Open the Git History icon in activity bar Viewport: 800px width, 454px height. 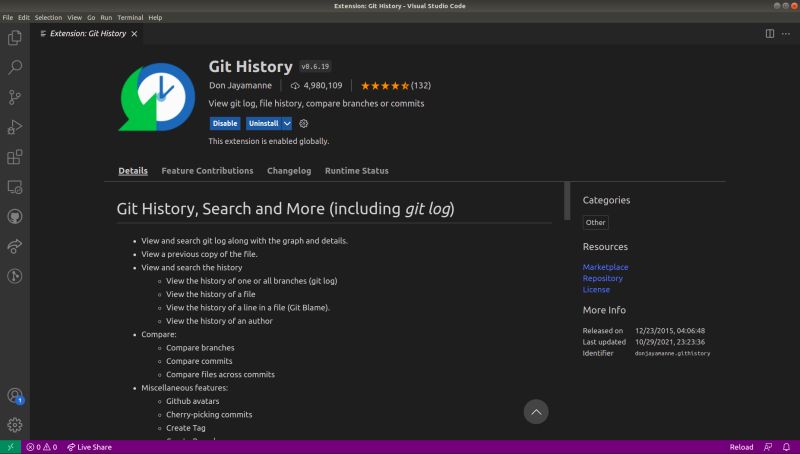coord(15,276)
